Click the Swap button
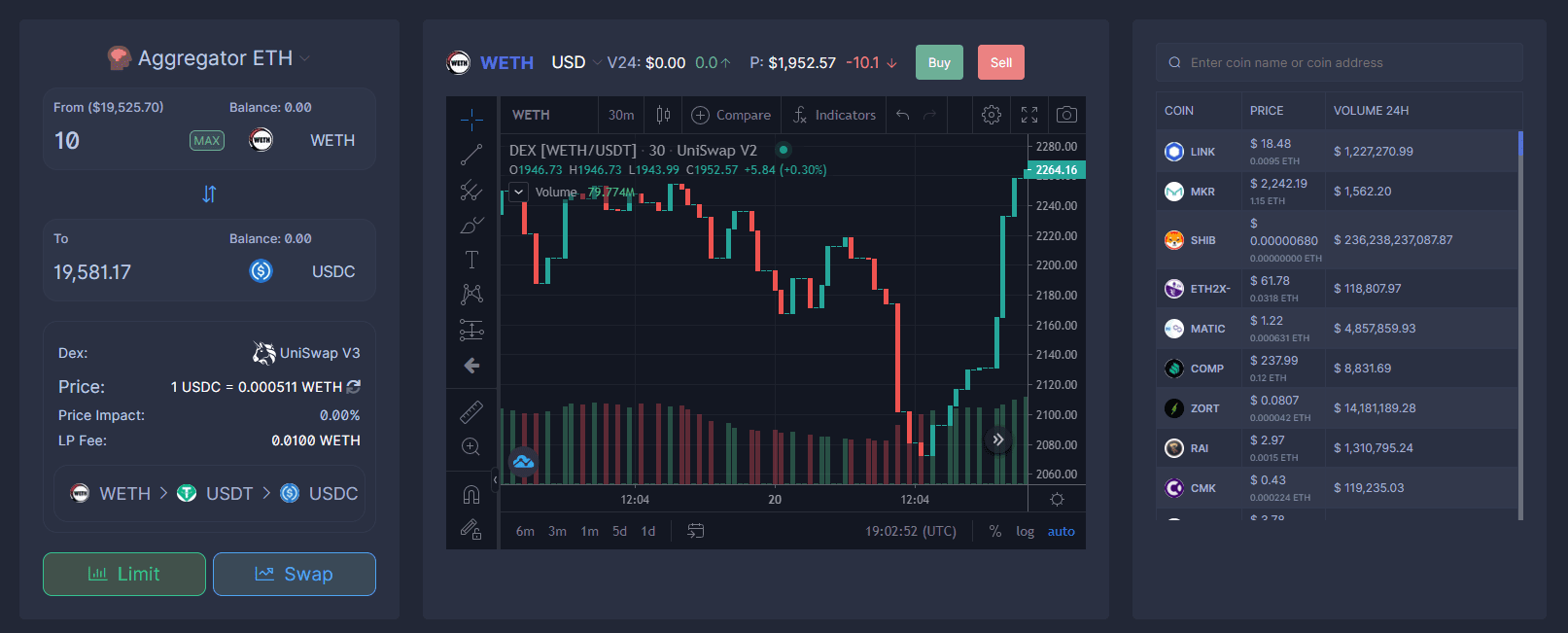 295,574
